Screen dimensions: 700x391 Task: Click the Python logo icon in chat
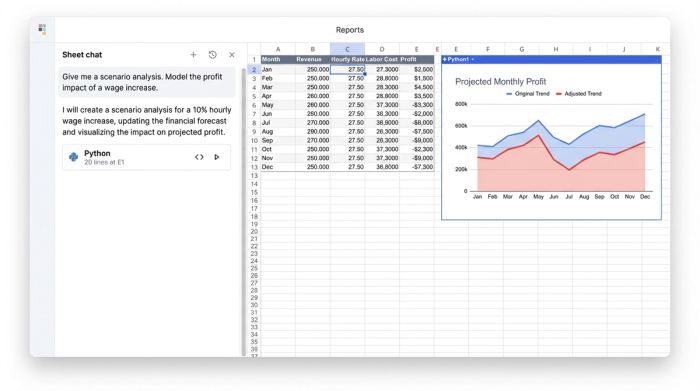pos(74,157)
